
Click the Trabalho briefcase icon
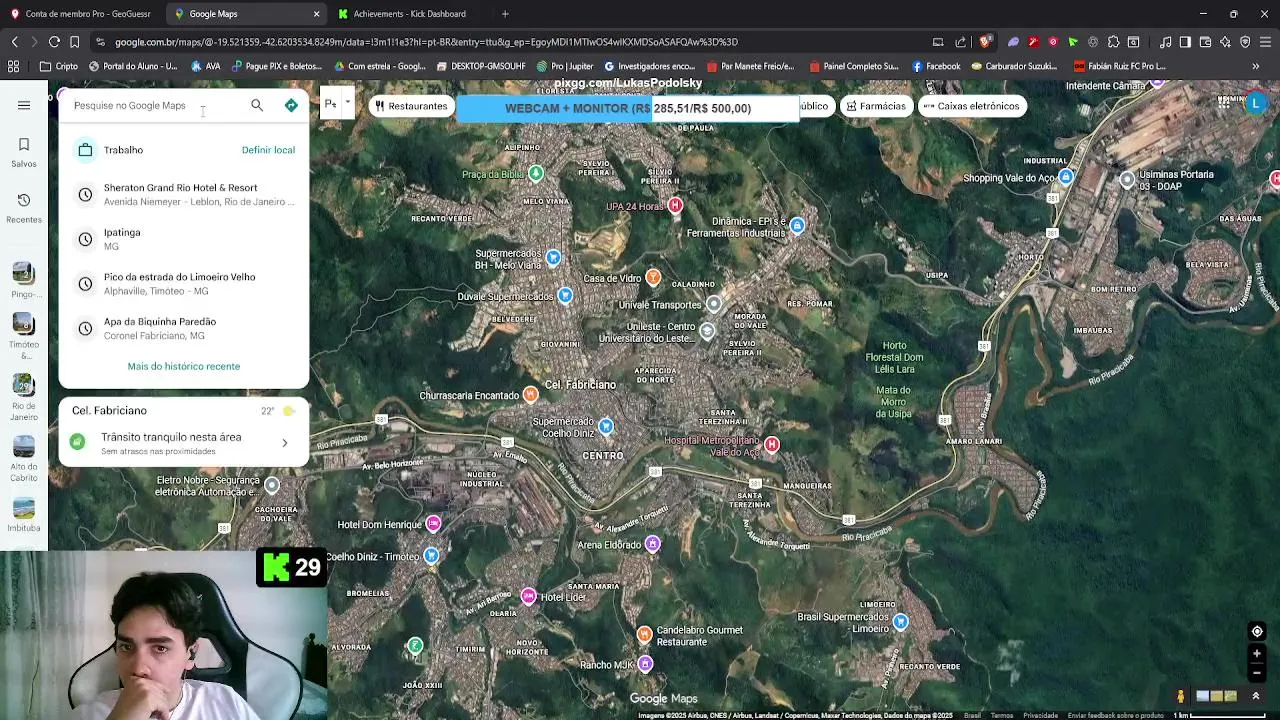[x=85, y=150]
